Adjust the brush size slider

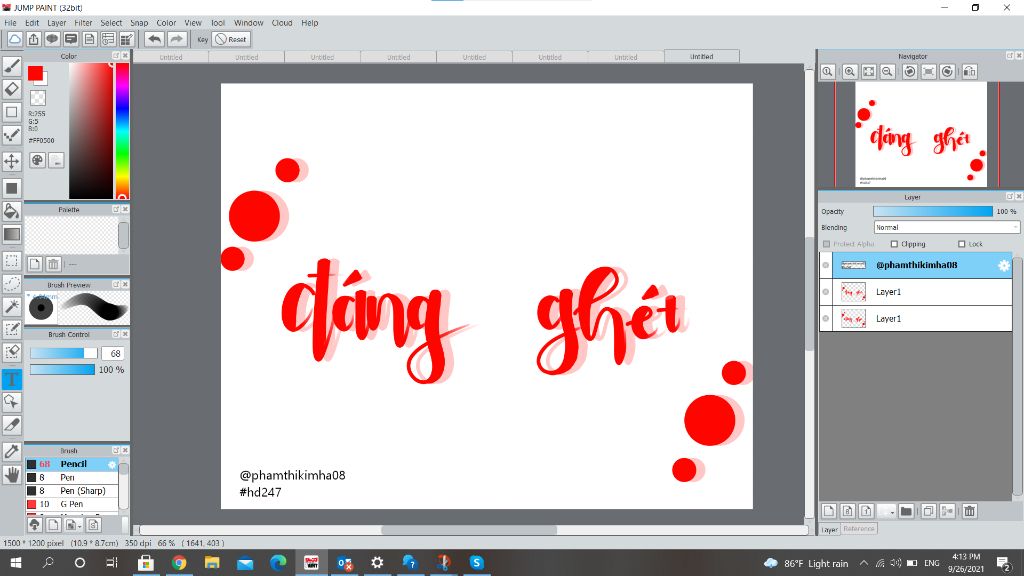pos(63,353)
